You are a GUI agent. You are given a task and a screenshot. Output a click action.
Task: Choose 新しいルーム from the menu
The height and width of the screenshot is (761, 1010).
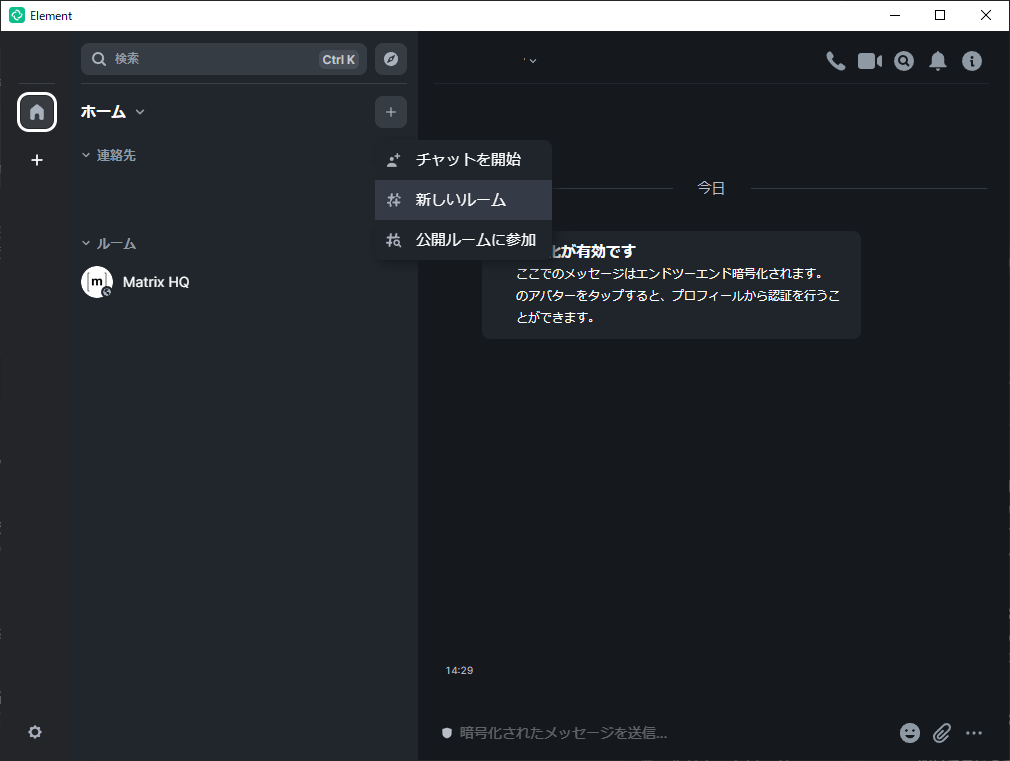click(x=463, y=200)
